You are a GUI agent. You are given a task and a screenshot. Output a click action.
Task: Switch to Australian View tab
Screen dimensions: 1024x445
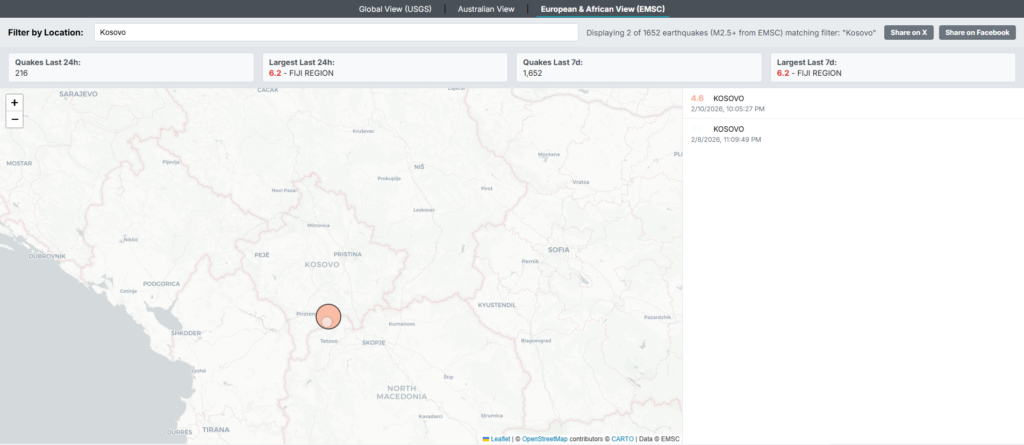(x=485, y=9)
